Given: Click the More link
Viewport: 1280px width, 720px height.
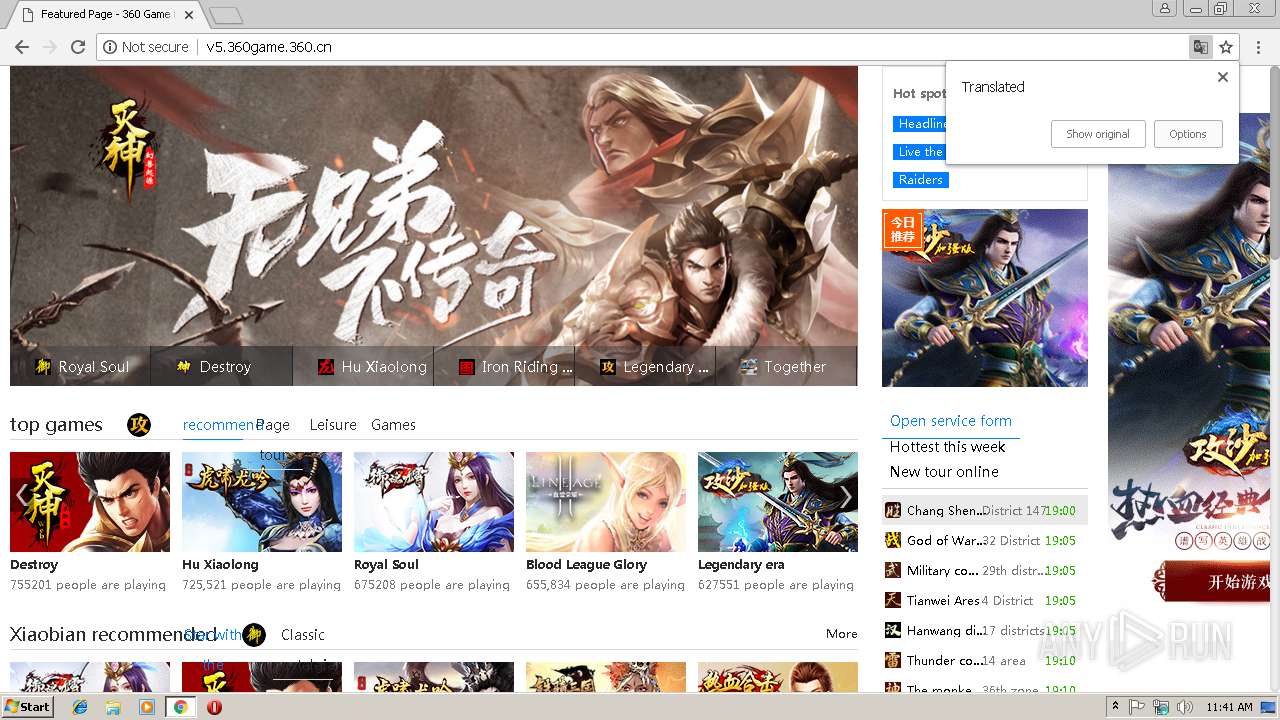Looking at the screenshot, I should (x=842, y=634).
